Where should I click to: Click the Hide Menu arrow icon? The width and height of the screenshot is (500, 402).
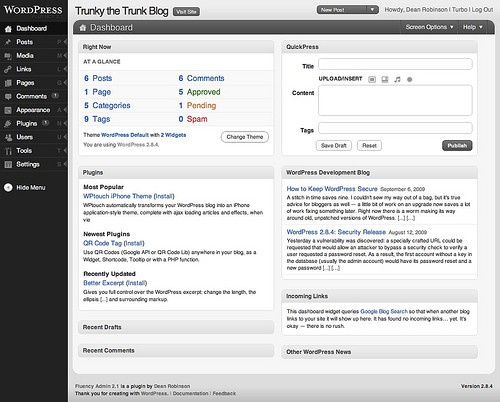(x=8, y=187)
